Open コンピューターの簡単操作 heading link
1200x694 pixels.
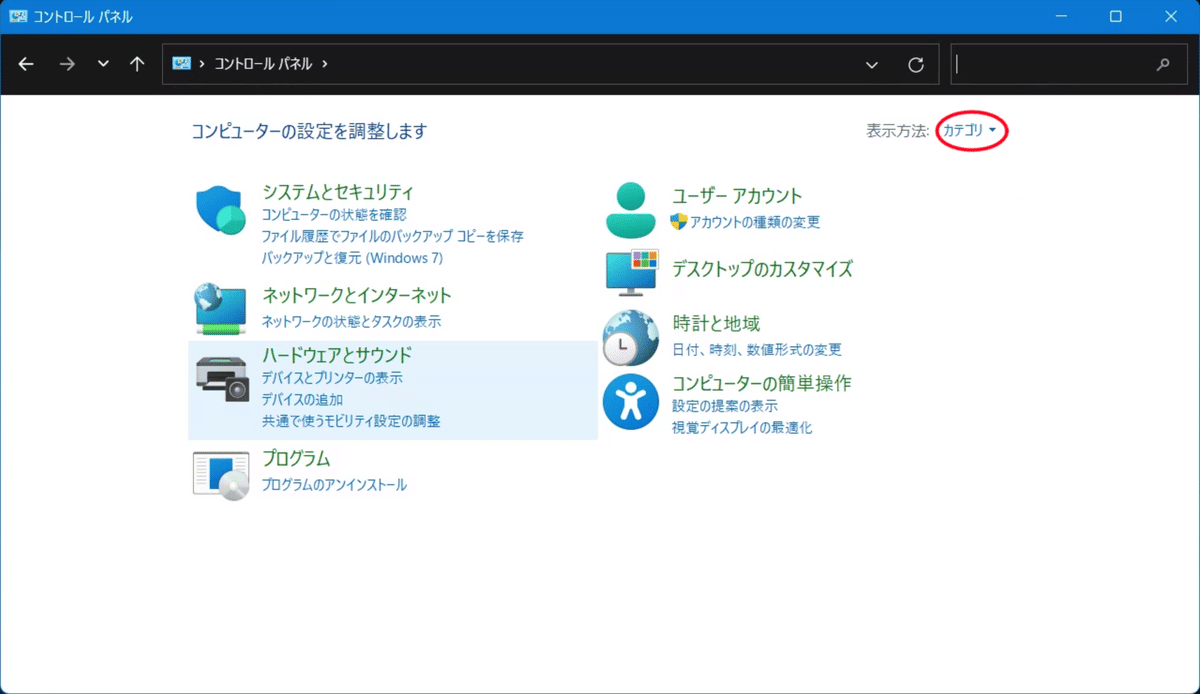click(762, 383)
